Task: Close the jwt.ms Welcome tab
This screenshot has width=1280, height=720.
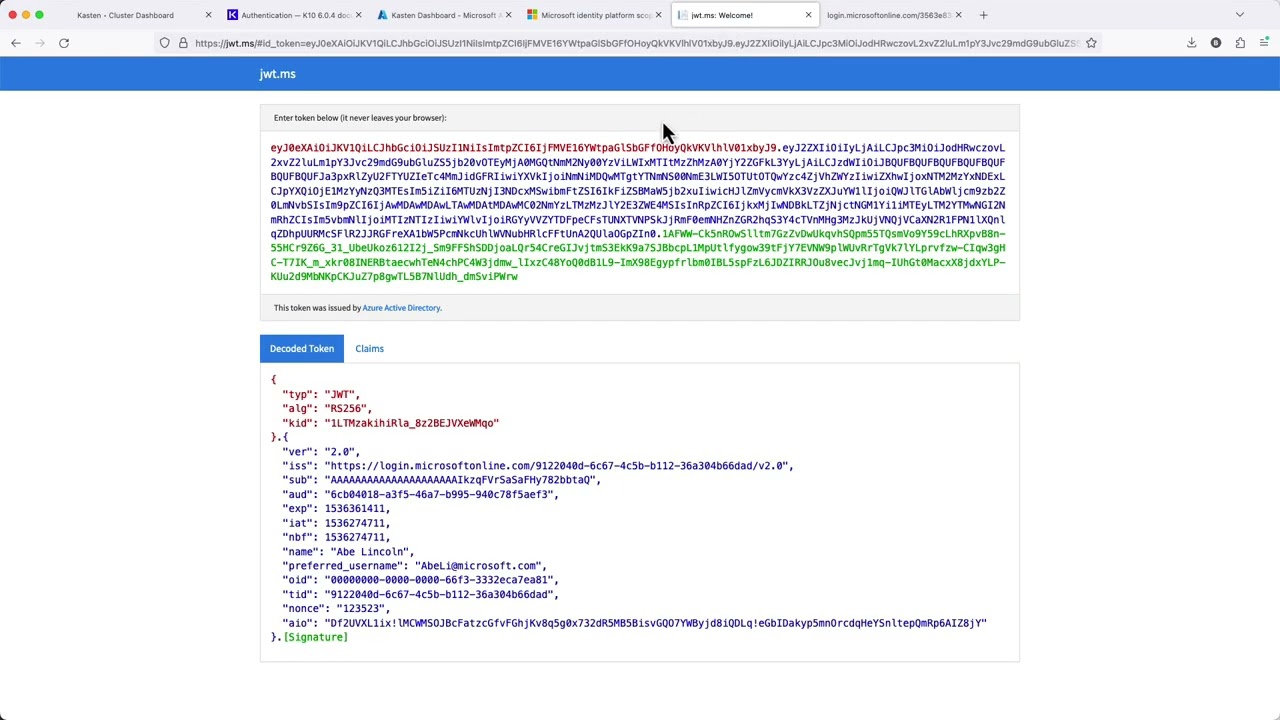Action: pyautogui.click(x=808, y=15)
